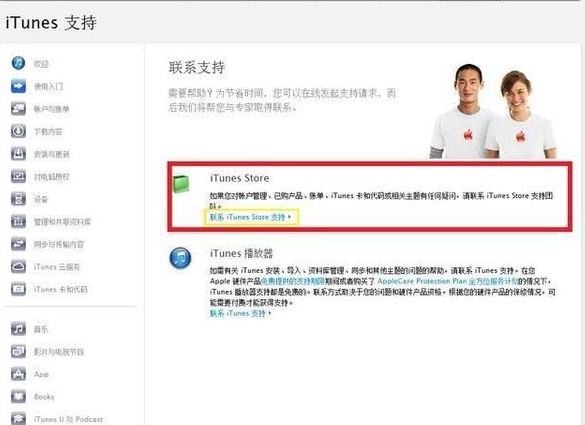The width and height of the screenshot is (585, 425).
Task: Select the blue arrow getting-started icon
Action: click(x=18, y=86)
